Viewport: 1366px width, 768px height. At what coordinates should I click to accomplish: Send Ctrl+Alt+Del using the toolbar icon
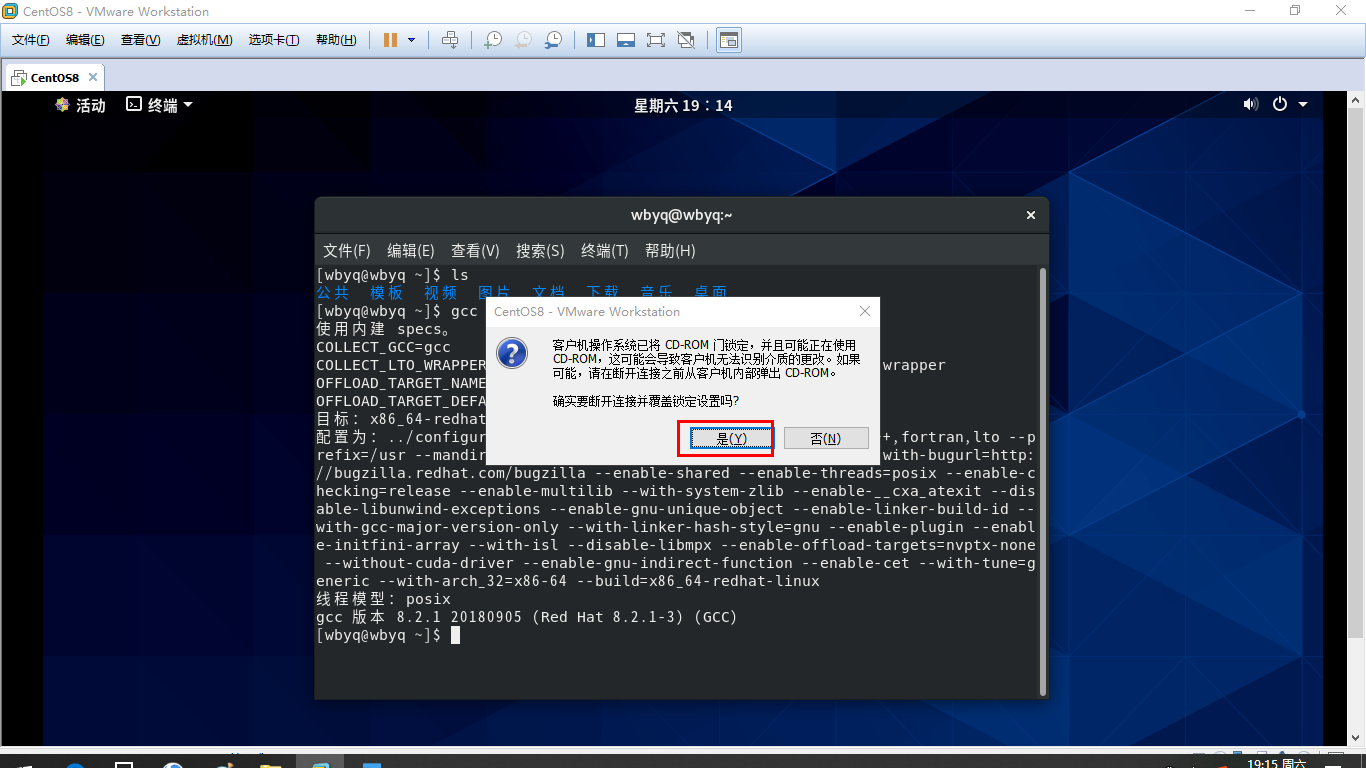450,40
